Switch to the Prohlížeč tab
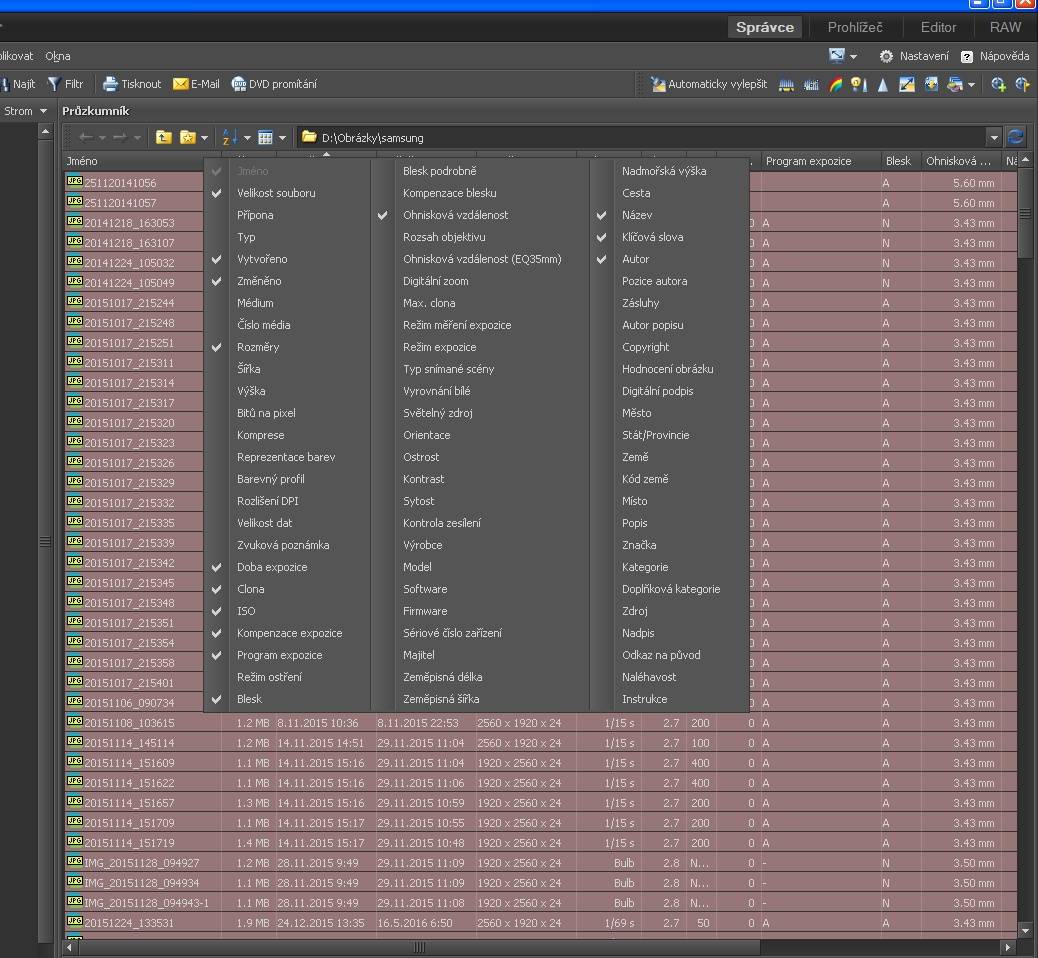The width and height of the screenshot is (1038, 958). [855, 27]
